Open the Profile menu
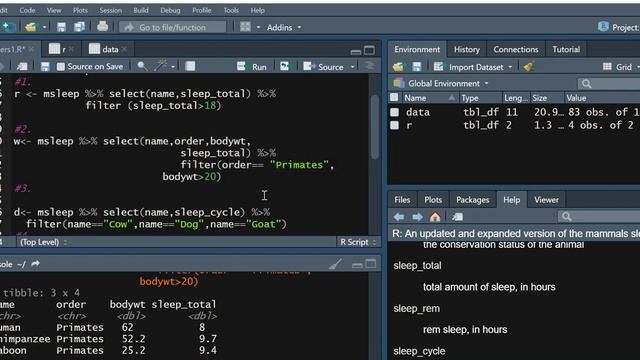The height and width of the screenshot is (360, 640). pyautogui.click(x=202, y=10)
